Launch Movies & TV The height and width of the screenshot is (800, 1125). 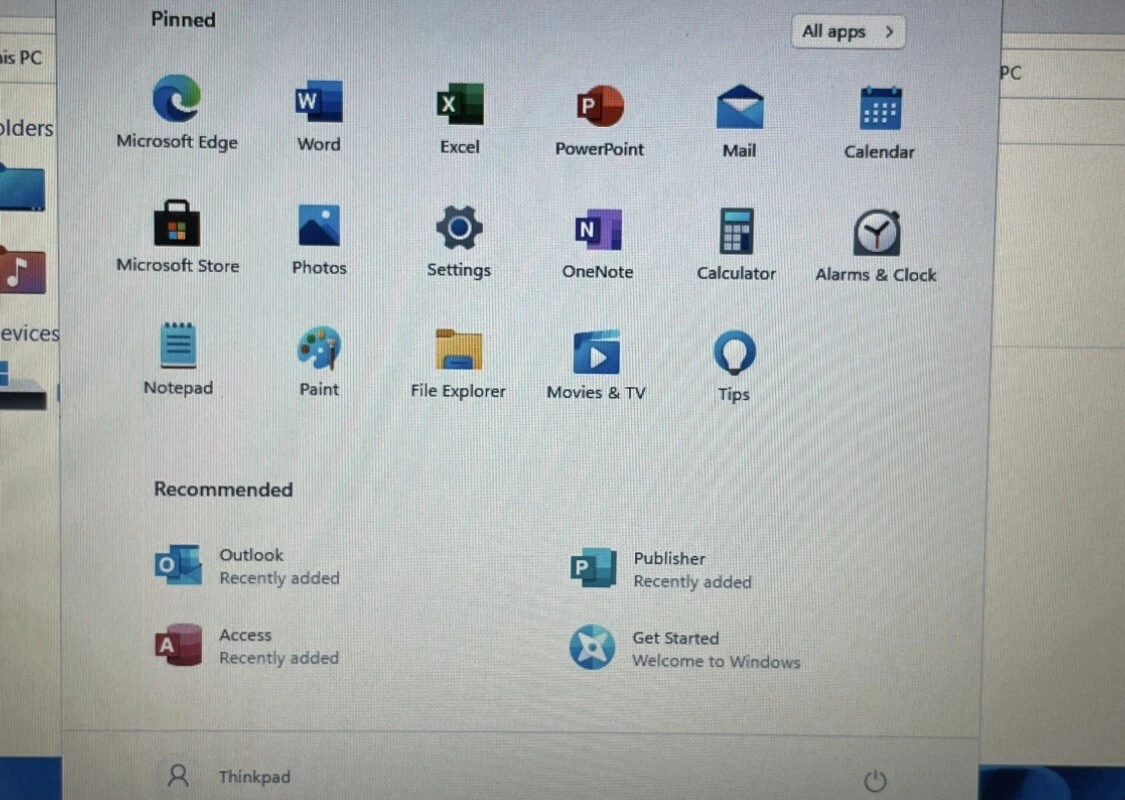point(596,365)
